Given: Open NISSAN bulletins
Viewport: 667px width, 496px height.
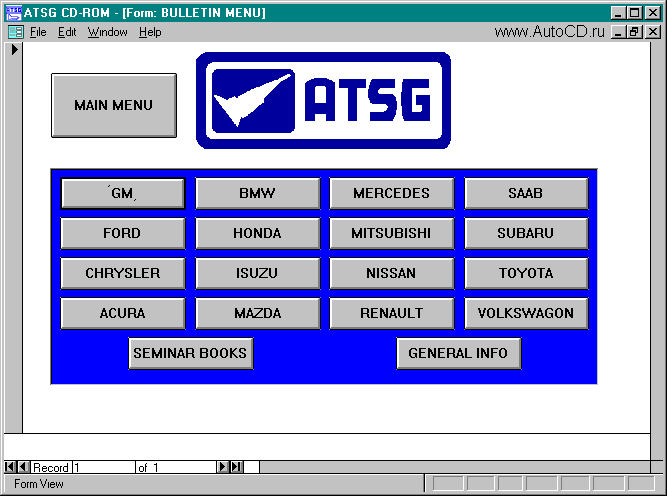Looking at the screenshot, I should [392, 274].
